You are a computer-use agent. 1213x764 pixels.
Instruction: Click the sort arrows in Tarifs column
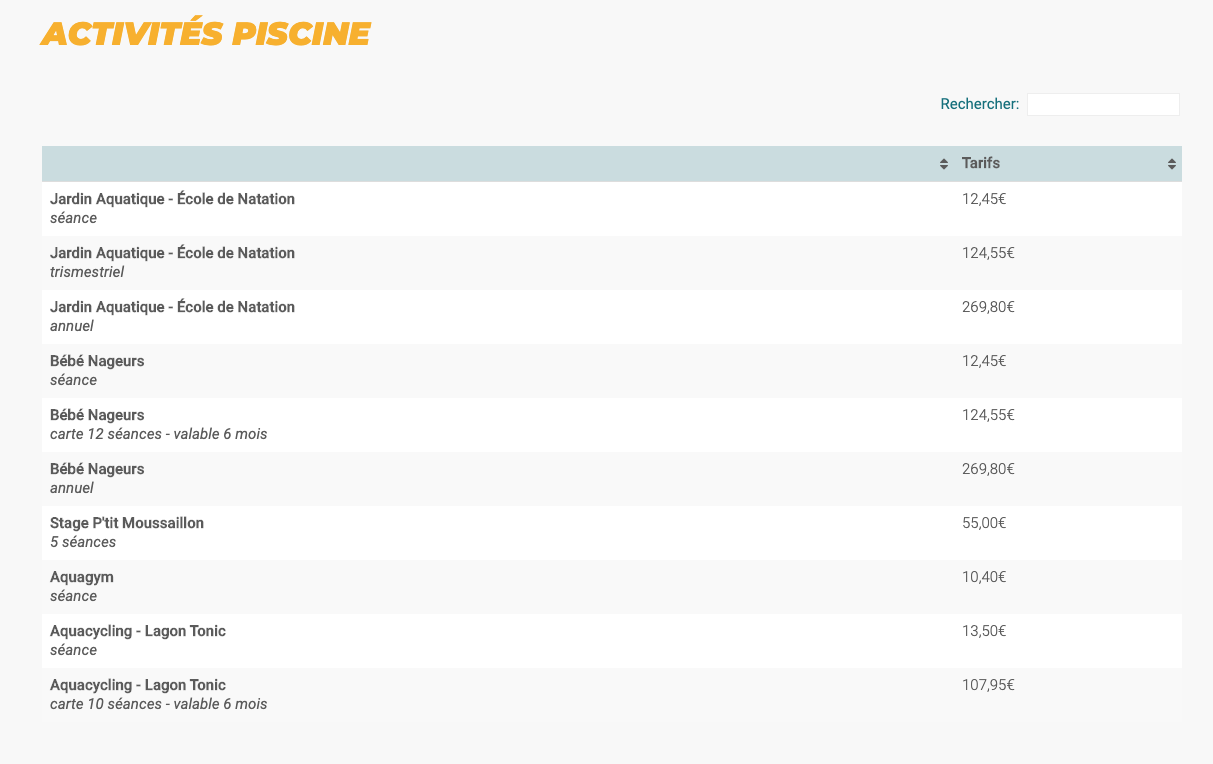[1171, 164]
